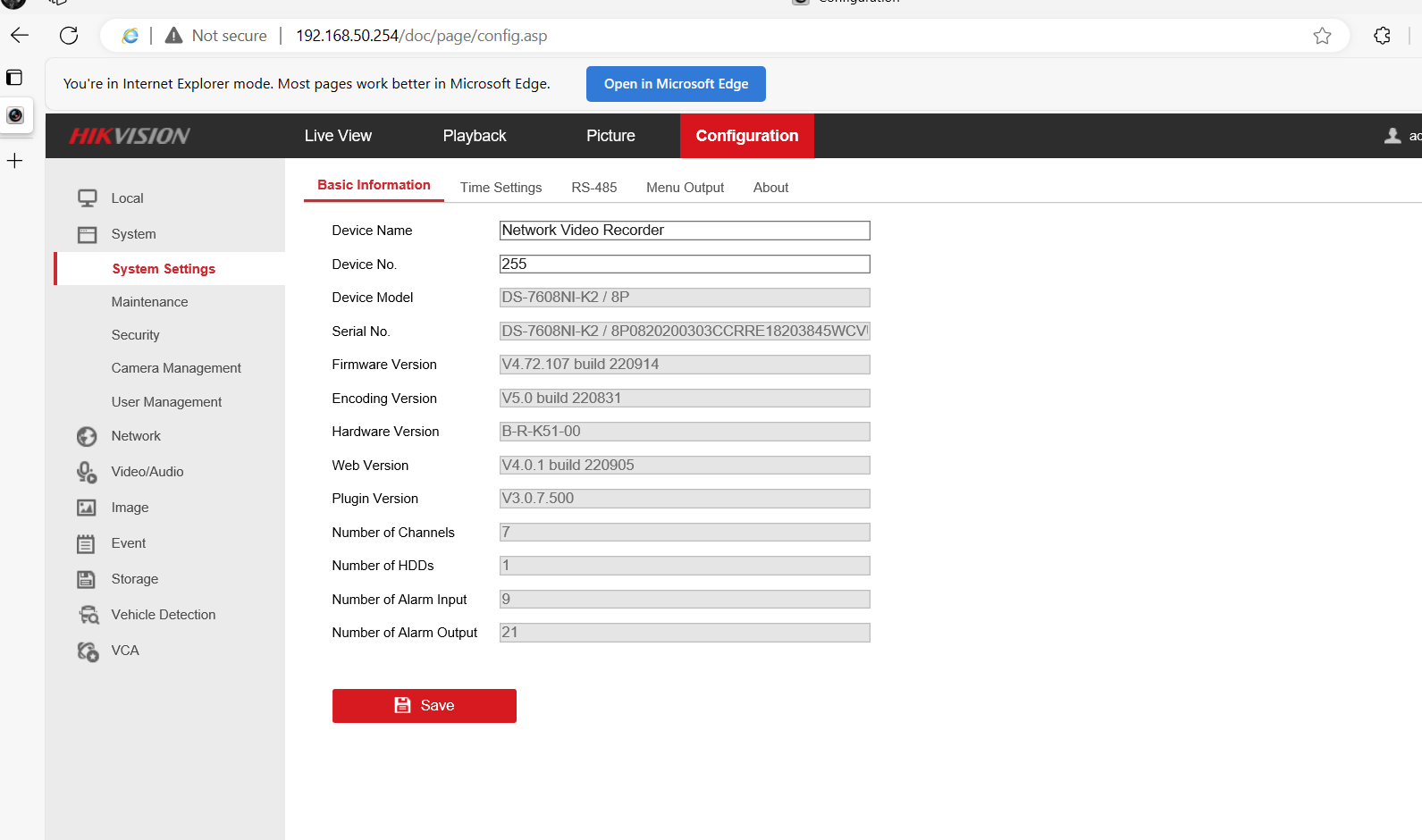Click Firmware Version V4.72.107 value
This screenshot has height=840, width=1422.
(685, 365)
